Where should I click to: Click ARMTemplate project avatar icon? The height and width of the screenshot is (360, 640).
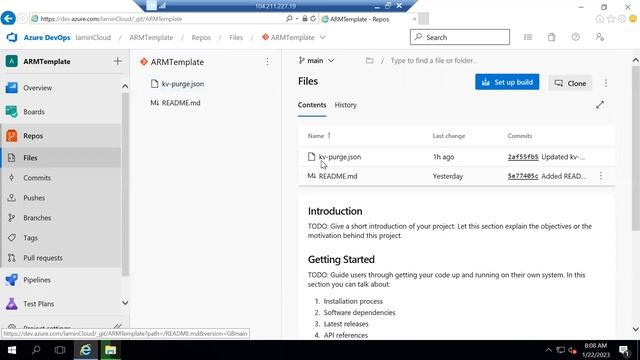click(x=11, y=61)
